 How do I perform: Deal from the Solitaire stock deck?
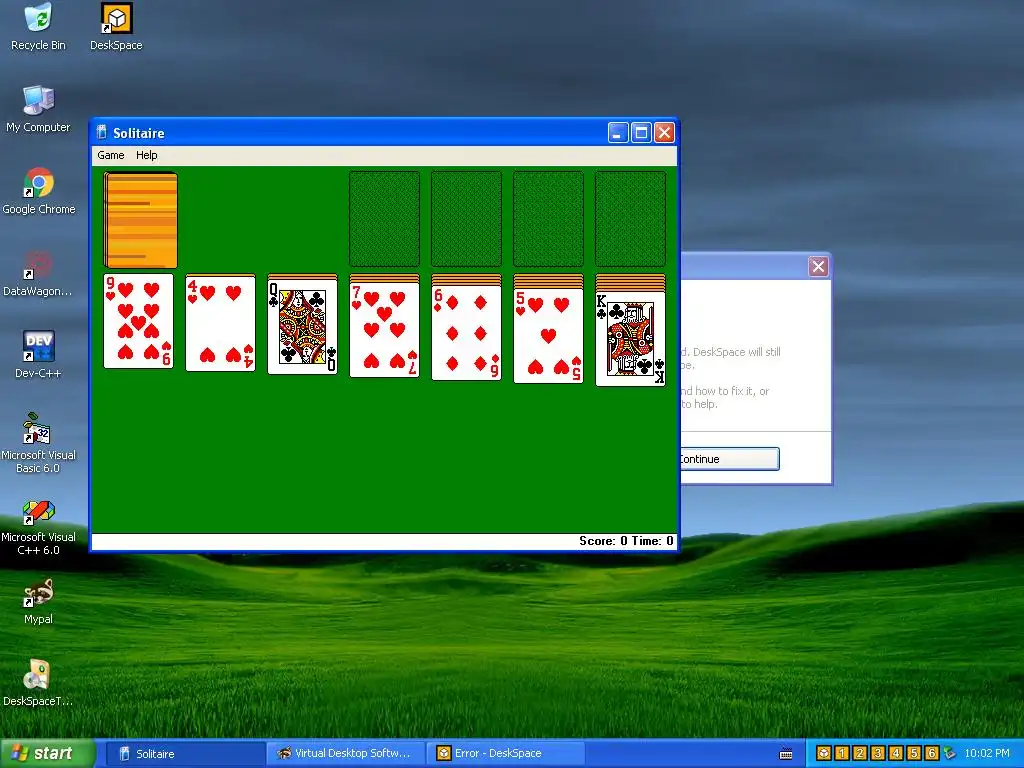pos(140,220)
